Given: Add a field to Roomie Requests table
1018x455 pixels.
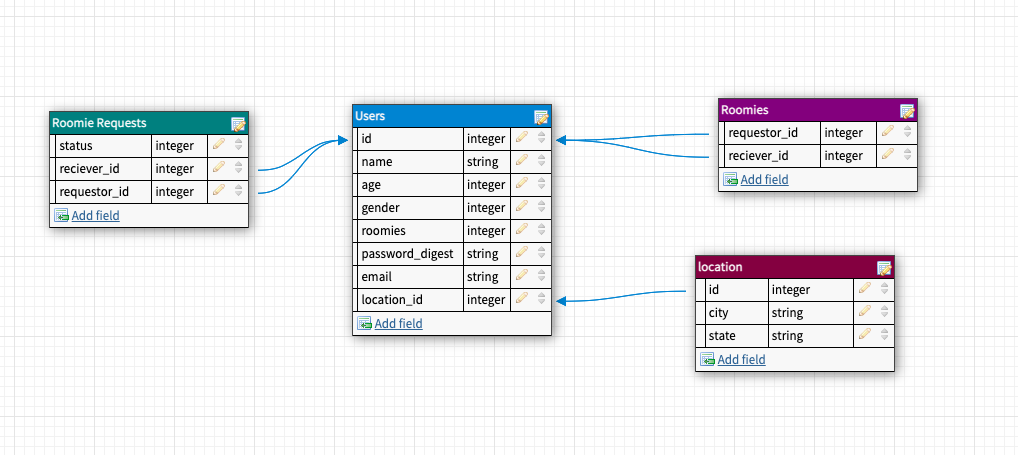Looking at the screenshot, I should coord(95,215).
